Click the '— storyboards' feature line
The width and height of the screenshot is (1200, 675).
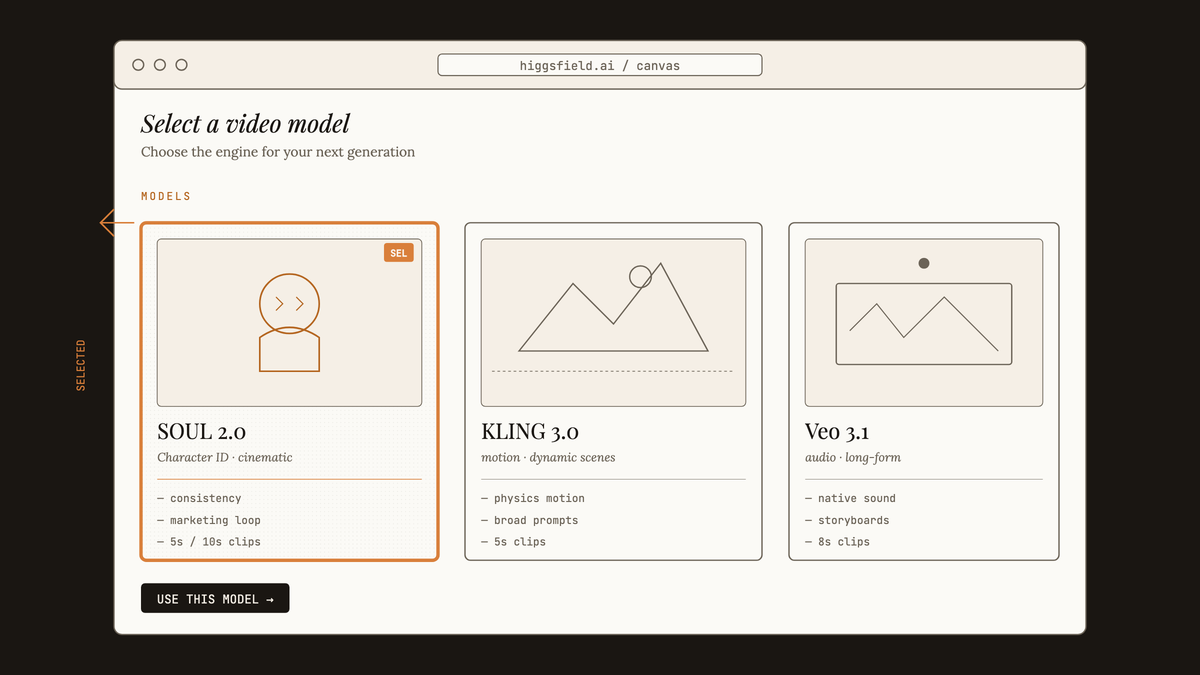(x=847, y=520)
